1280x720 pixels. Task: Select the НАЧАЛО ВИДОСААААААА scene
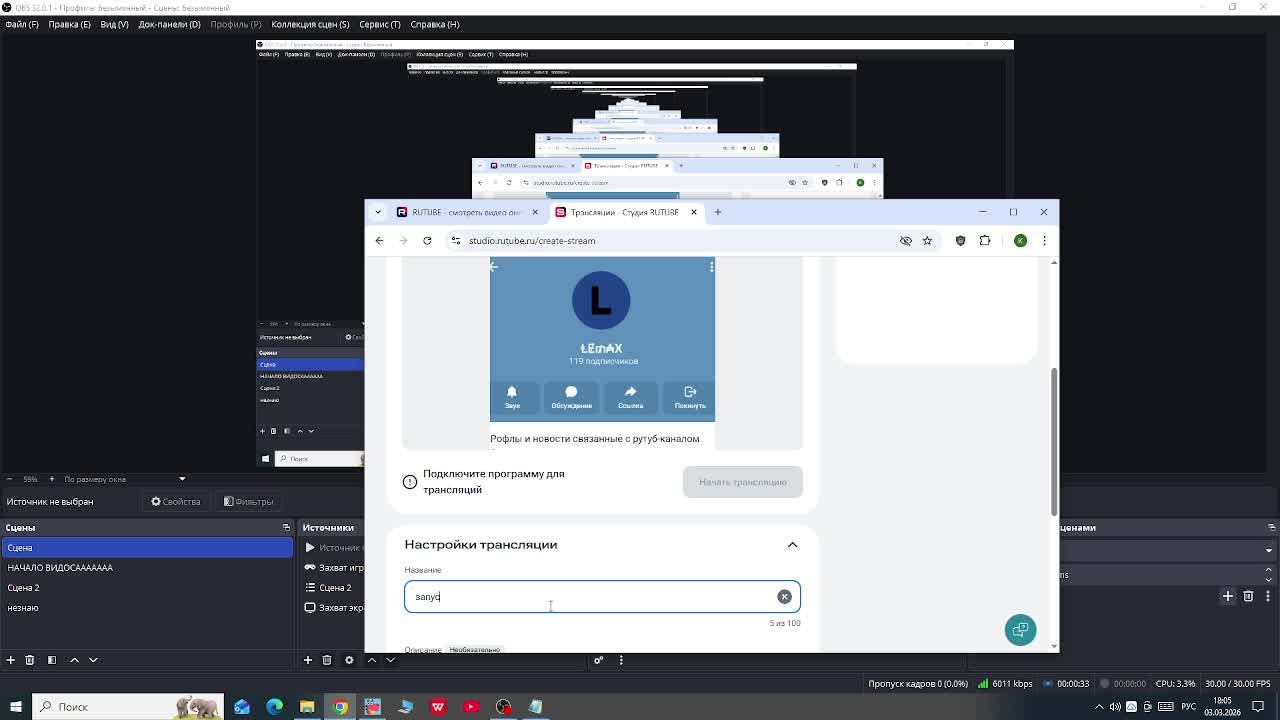point(147,568)
